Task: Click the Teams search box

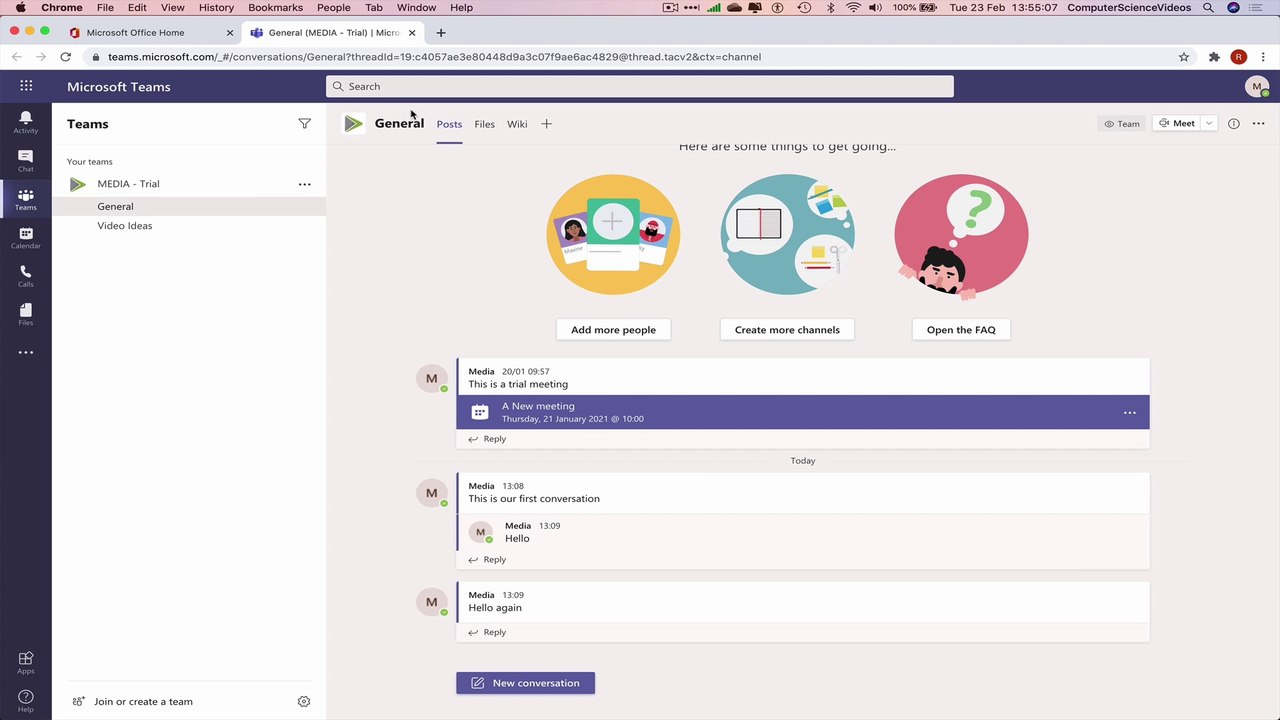Action: pos(640,86)
